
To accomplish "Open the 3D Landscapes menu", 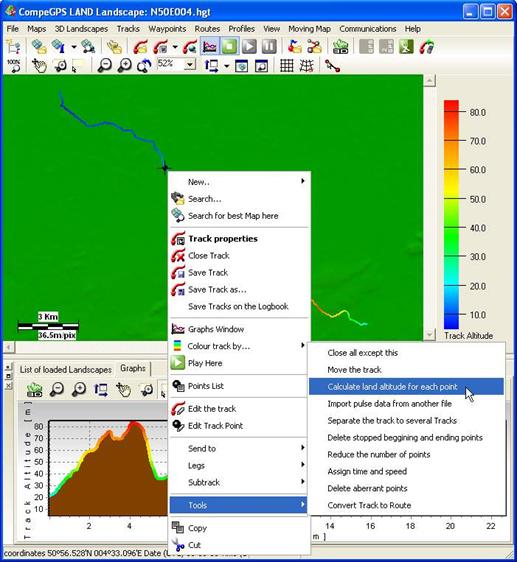I will 81,29.
